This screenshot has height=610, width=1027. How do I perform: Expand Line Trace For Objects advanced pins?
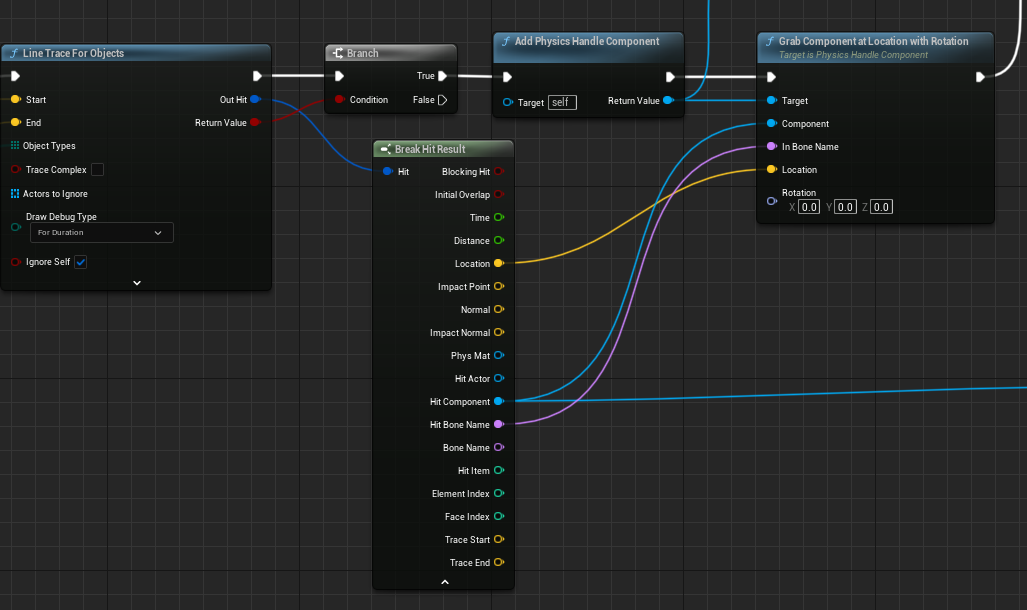[x=137, y=283]
